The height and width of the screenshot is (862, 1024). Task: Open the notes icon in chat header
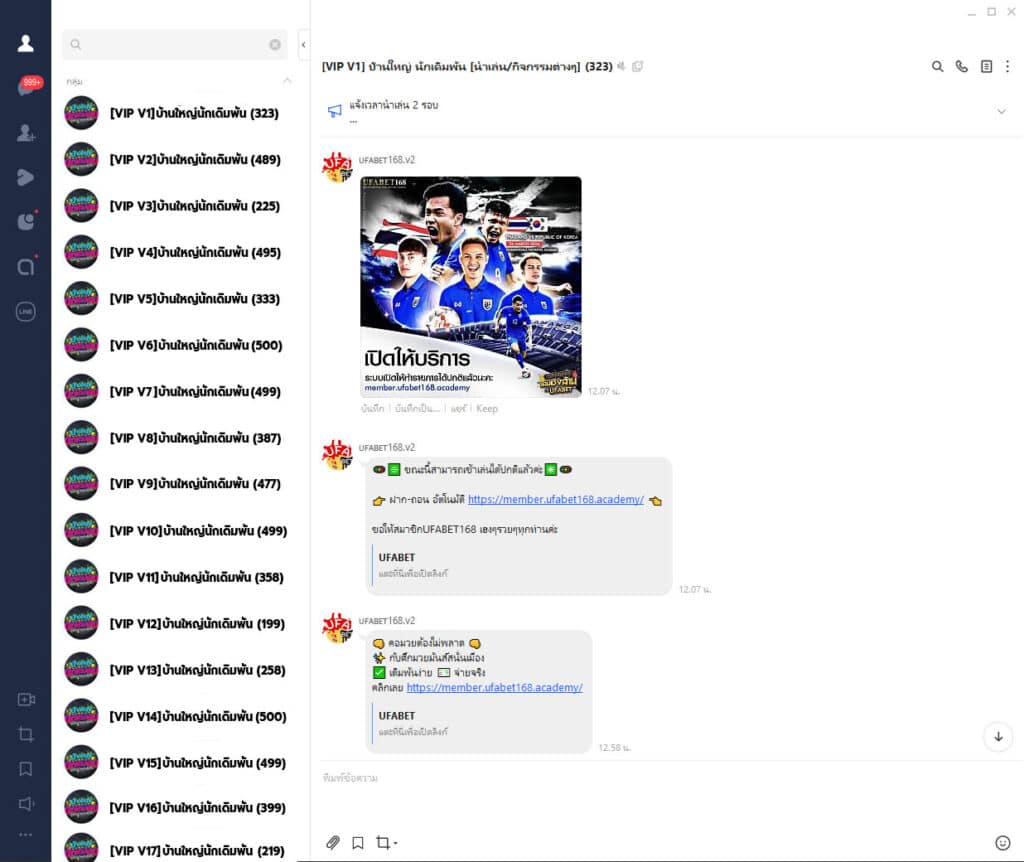tap(986, 66)
